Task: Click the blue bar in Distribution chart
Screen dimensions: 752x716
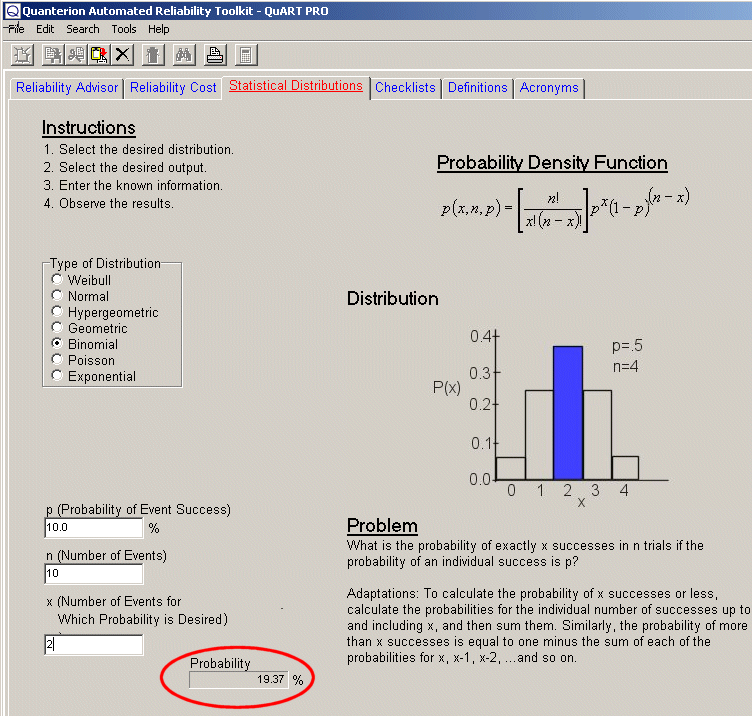Action: 568,413
